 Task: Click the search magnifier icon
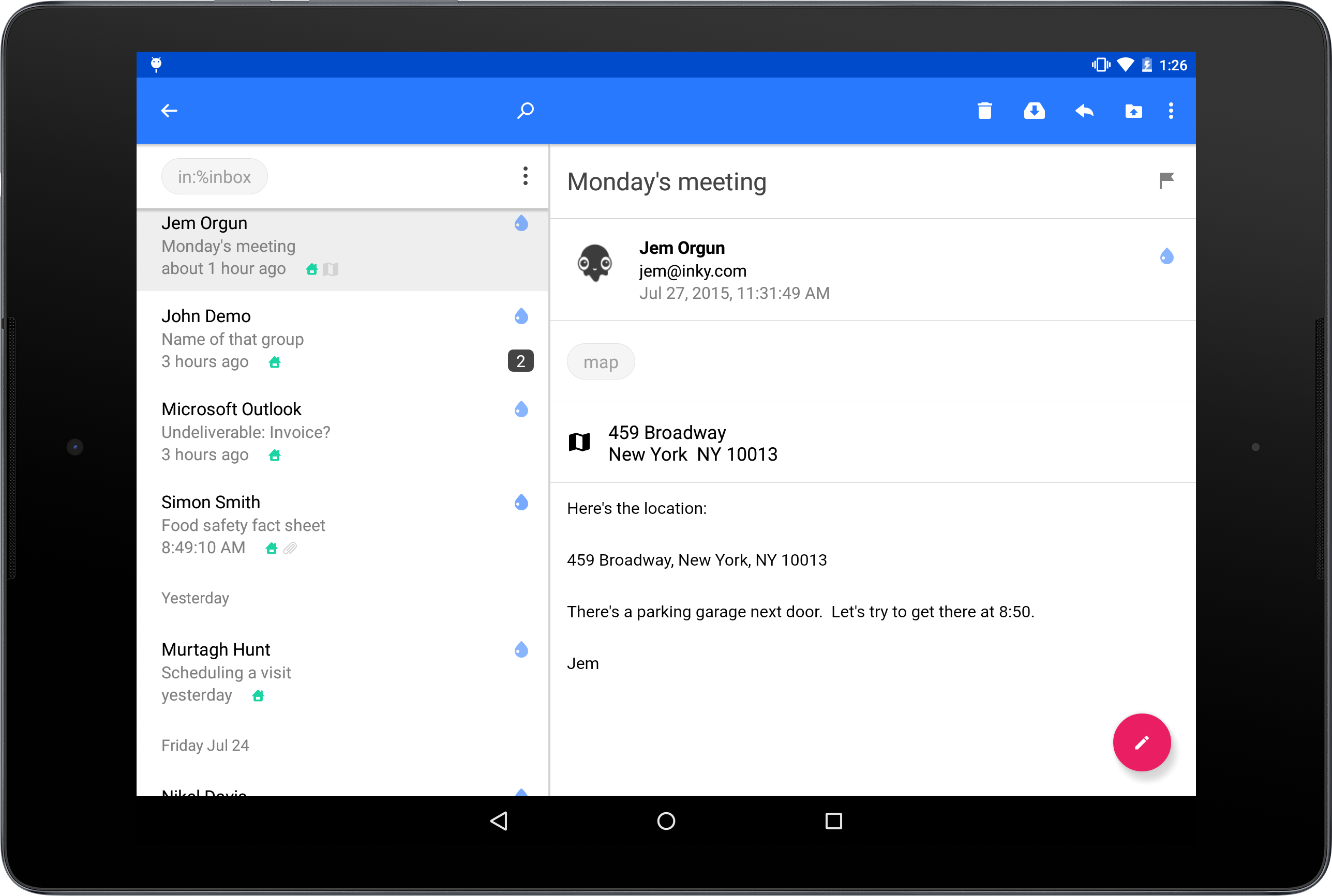526,110
